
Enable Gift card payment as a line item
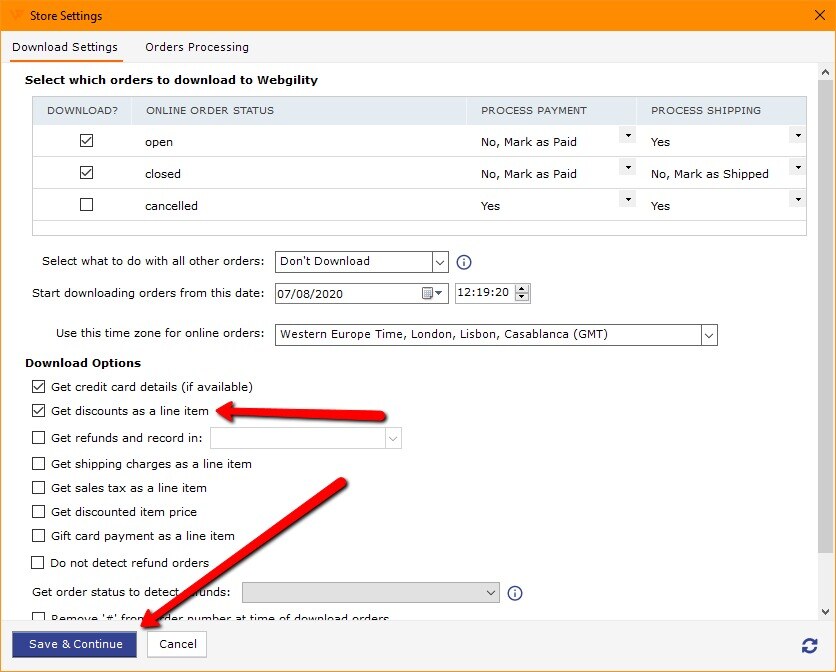tap(38, 535)
